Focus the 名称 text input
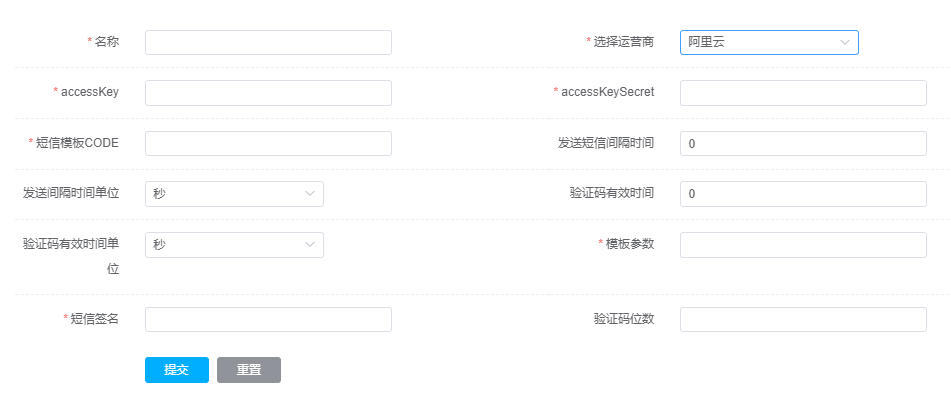 pos(268,42)
